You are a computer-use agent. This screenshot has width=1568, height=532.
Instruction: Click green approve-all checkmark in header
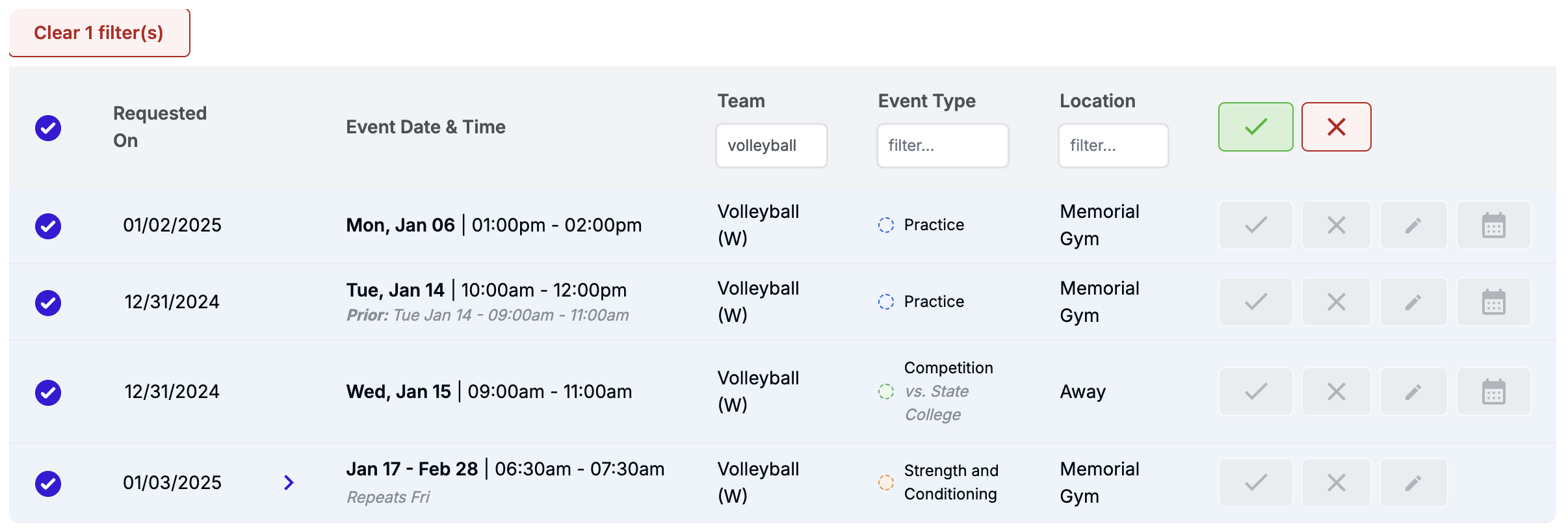click(x=1255, y=127)
